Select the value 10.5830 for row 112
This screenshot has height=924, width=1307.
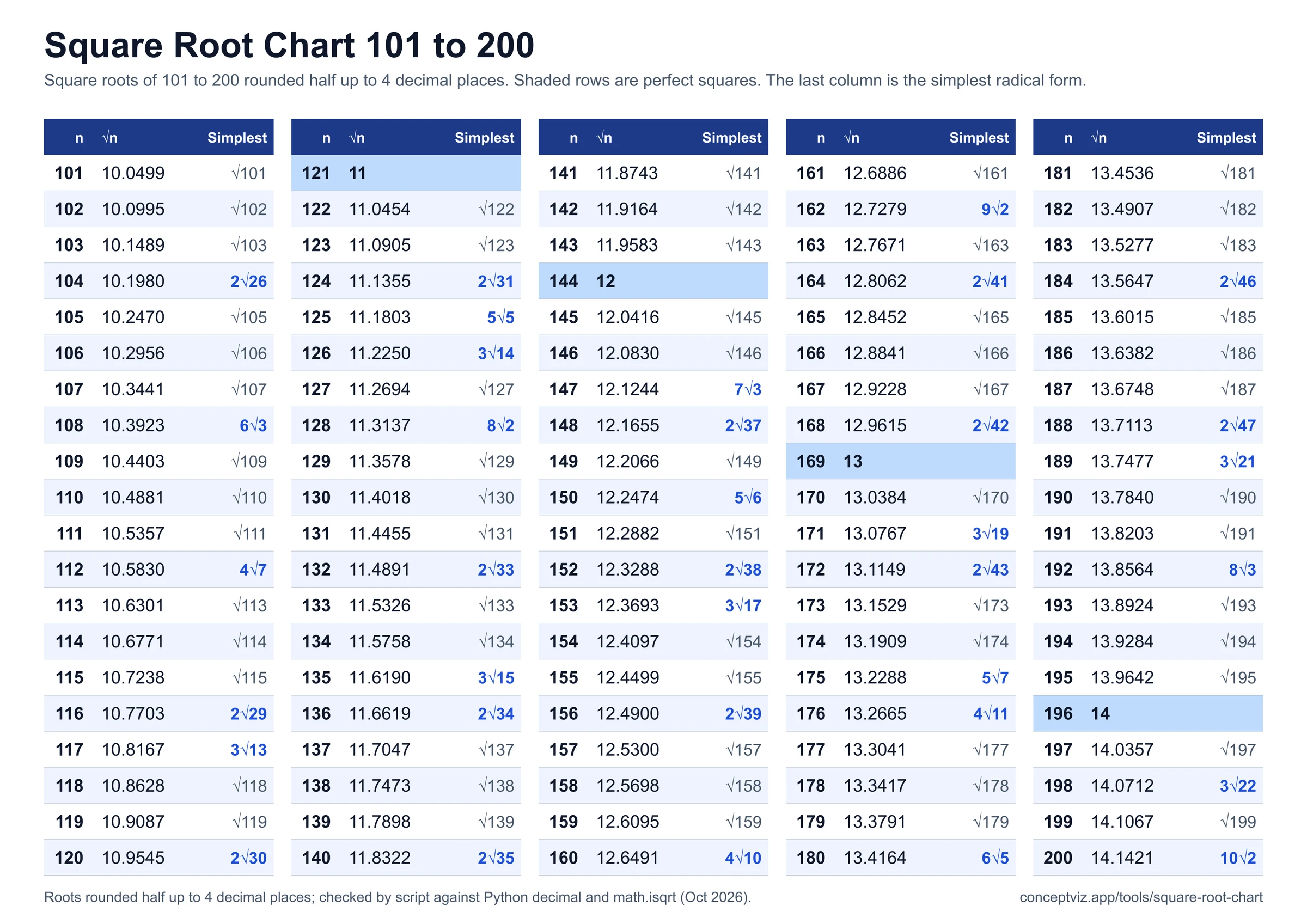click(133, 570)
